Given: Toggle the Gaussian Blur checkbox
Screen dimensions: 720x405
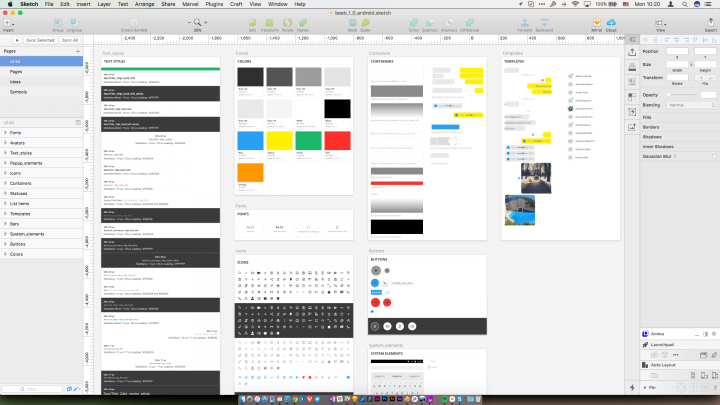Looking at the screenshot, I should point(714,157).
